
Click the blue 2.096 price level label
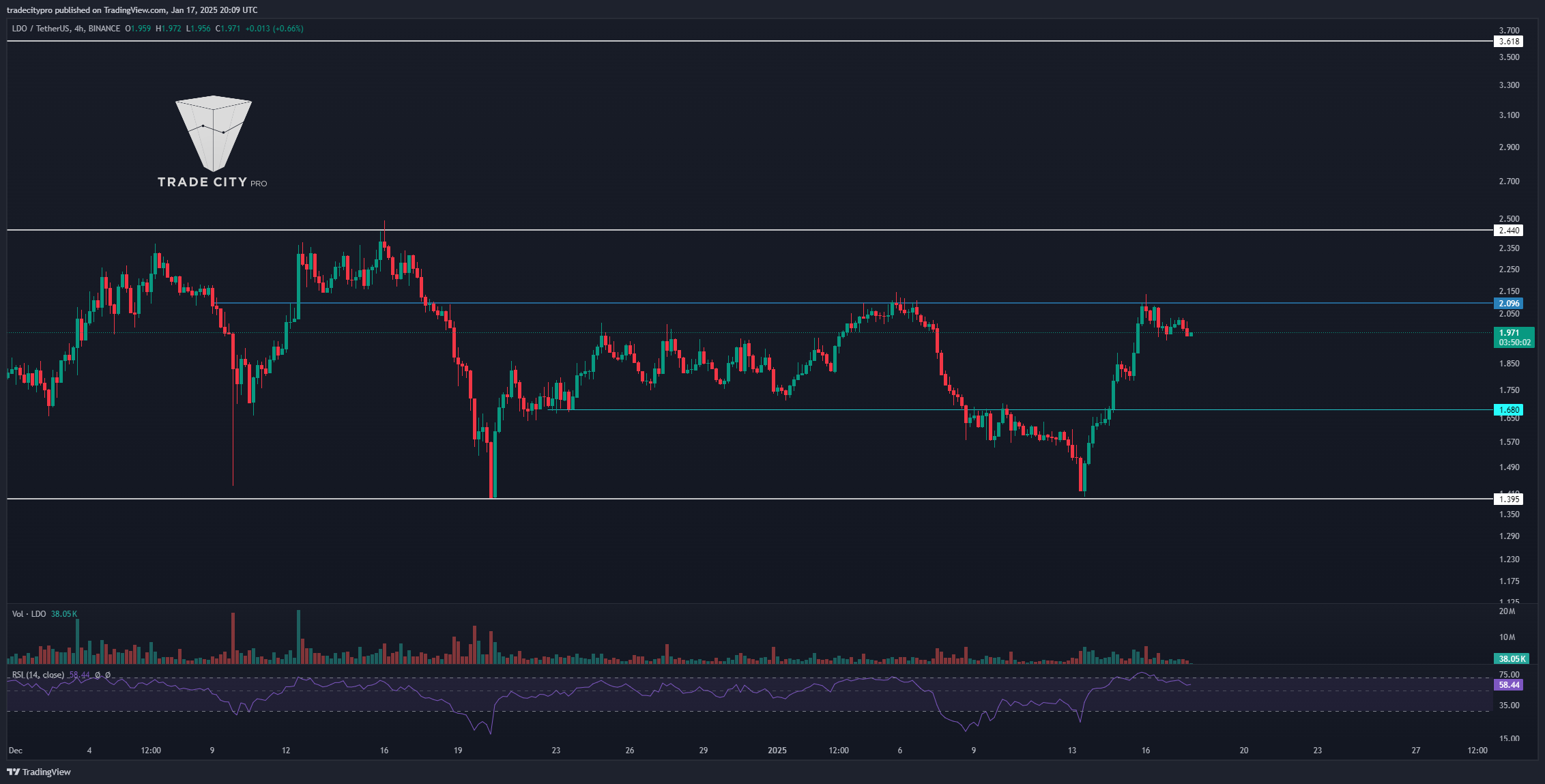[x=1508, y=304]
